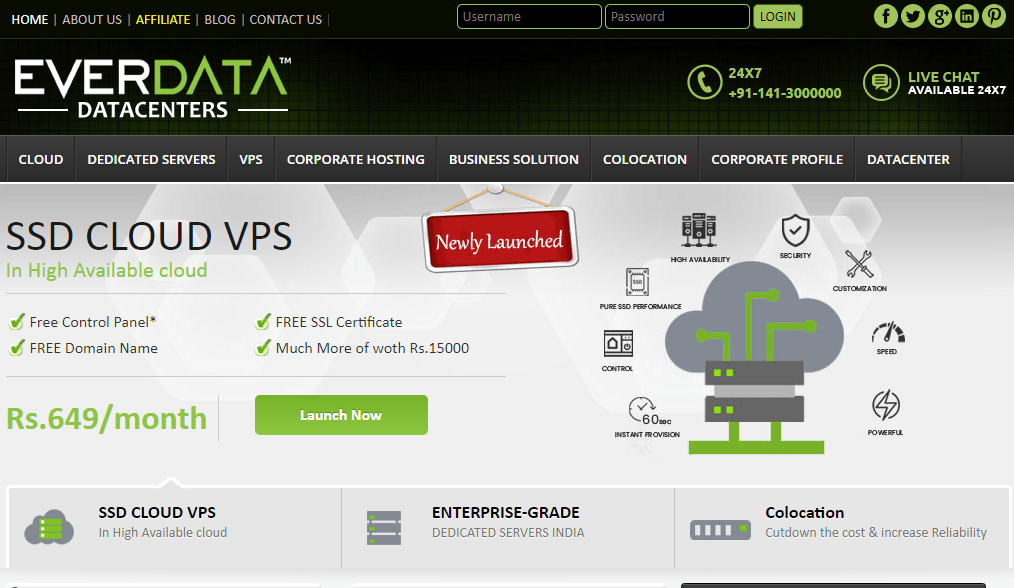Visit the BLOG link
Screen dimensions: 1014x588
(220, 19)
